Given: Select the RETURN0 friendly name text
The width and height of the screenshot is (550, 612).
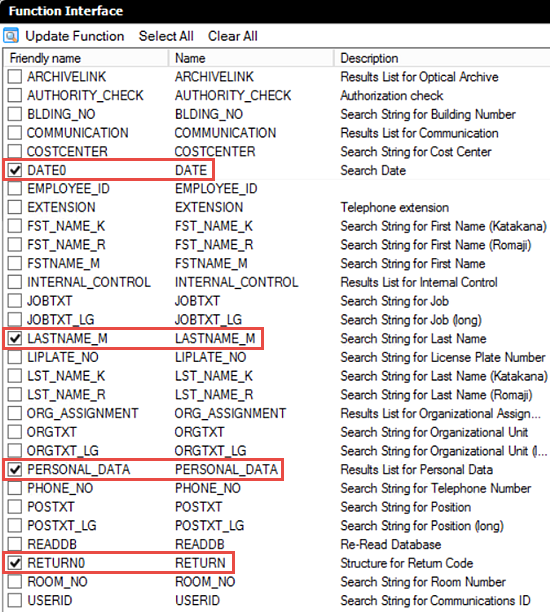Looking at the screenshot, I should (56, 563).
